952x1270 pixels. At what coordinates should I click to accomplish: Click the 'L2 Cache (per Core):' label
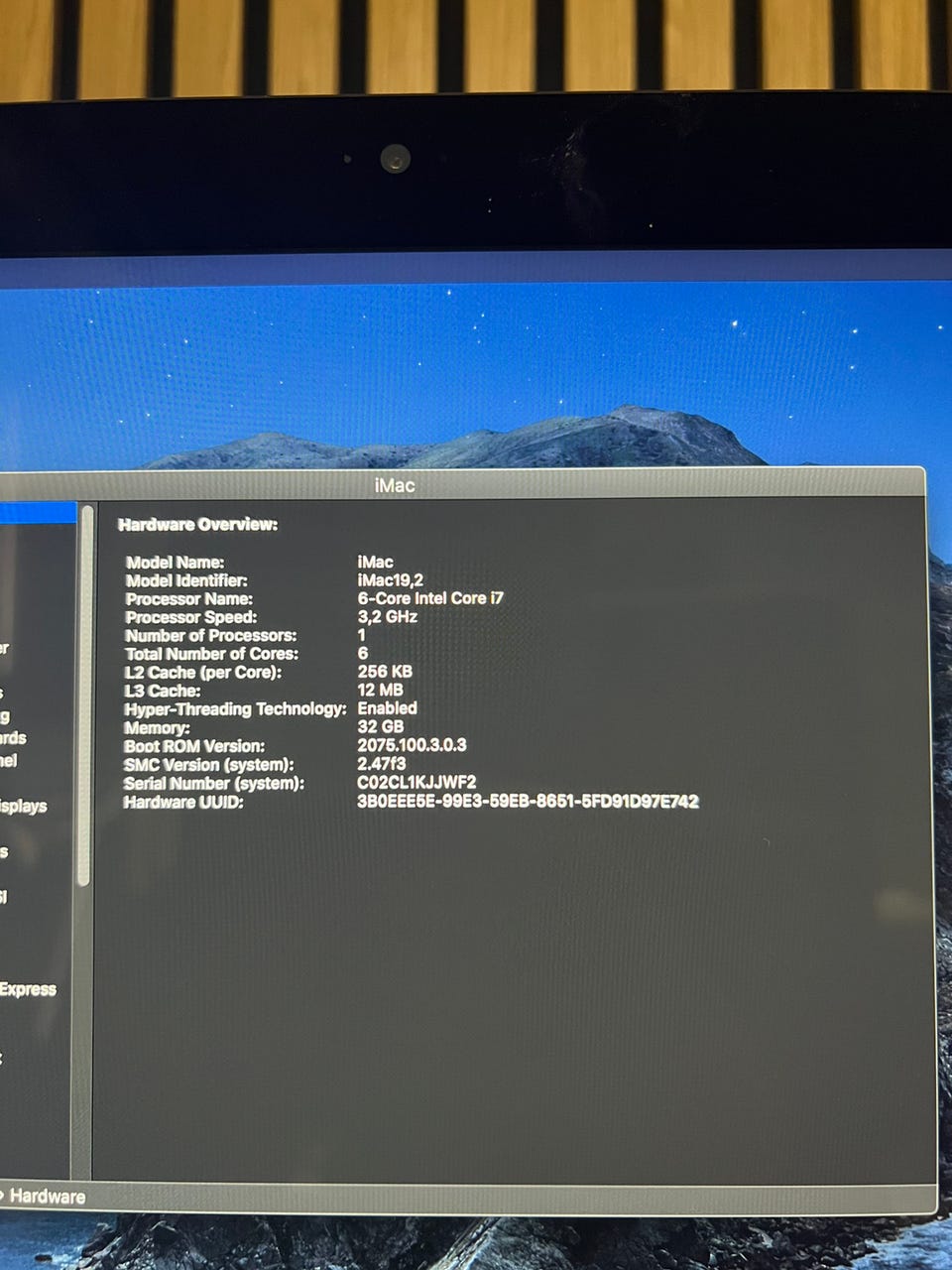(203, 672)
